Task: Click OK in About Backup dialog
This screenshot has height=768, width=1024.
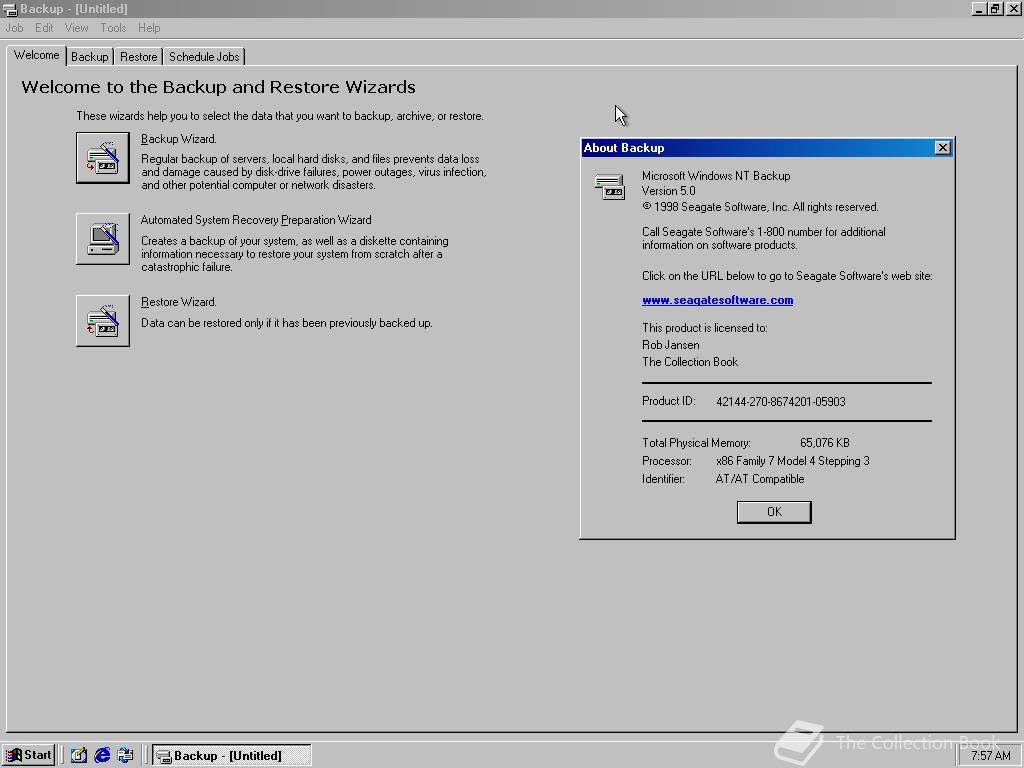Action: coord(774,512)
